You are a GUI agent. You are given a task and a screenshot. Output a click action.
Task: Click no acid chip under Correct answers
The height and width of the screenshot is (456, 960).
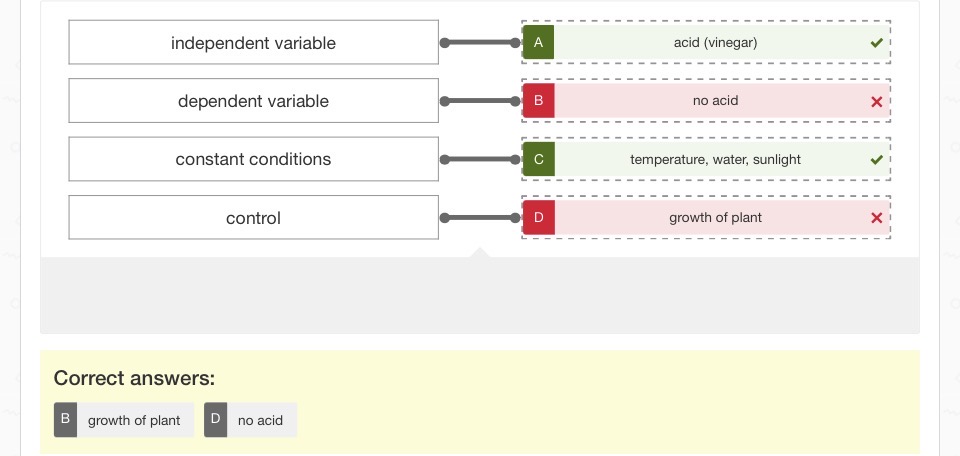260,420
